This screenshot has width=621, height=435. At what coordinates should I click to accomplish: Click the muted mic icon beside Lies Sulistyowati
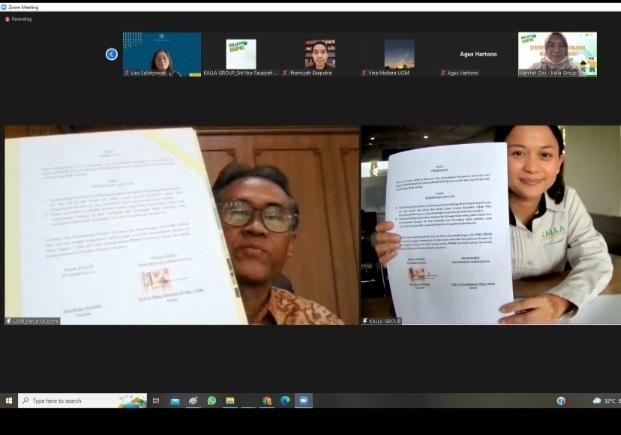(126, 73)
